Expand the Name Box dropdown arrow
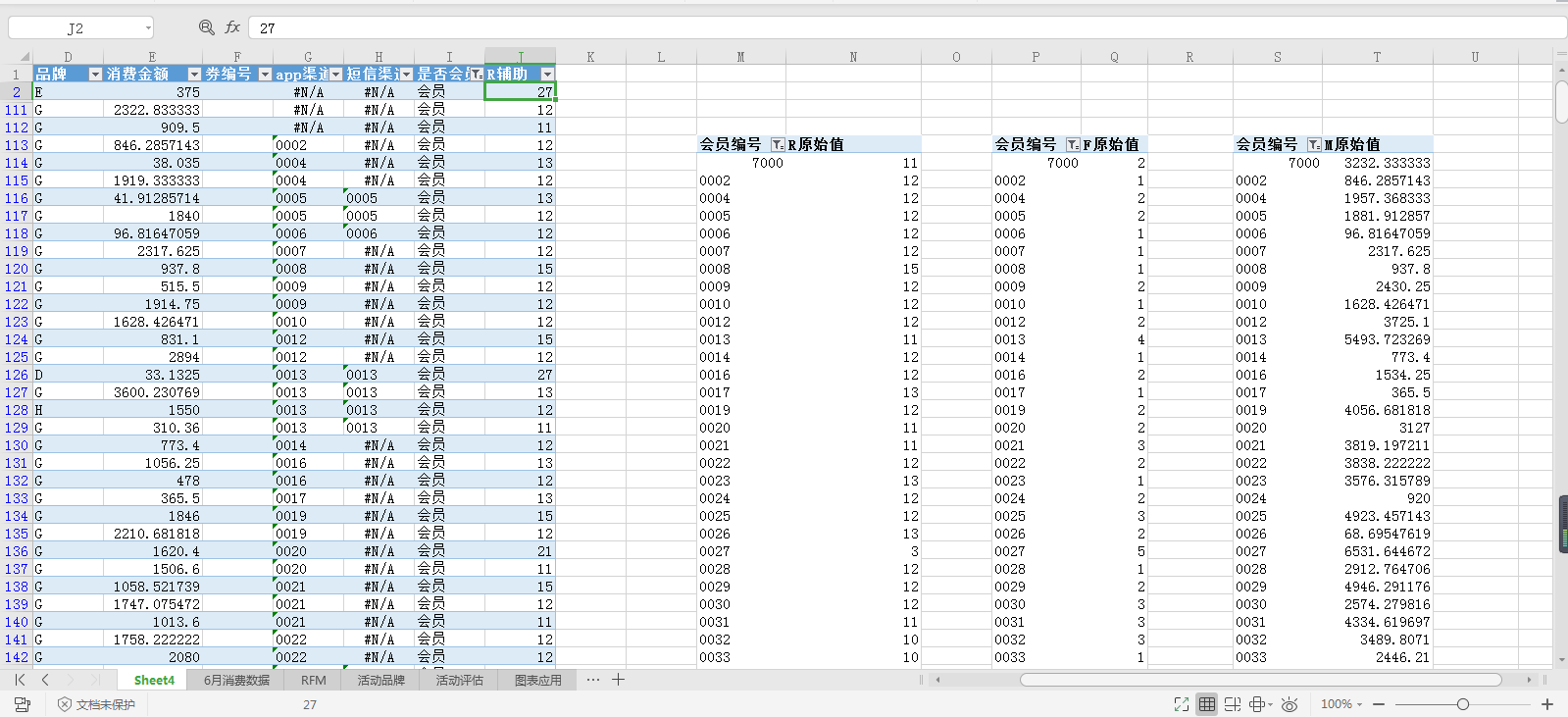 pyautogui.click(x=148, y=28)
